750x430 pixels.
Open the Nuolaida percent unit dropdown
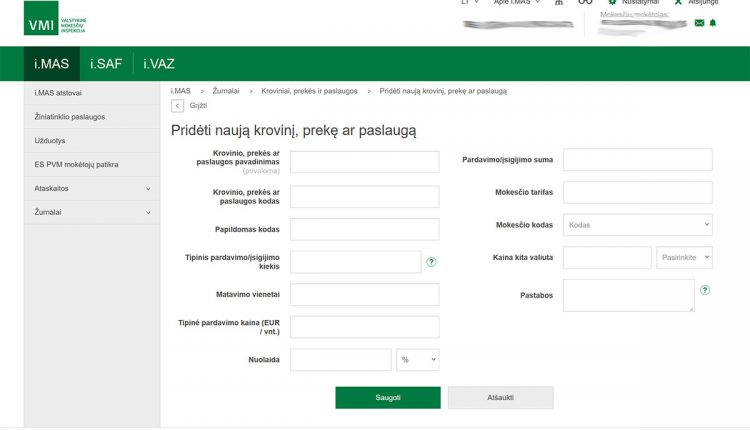tap(418, 360)
